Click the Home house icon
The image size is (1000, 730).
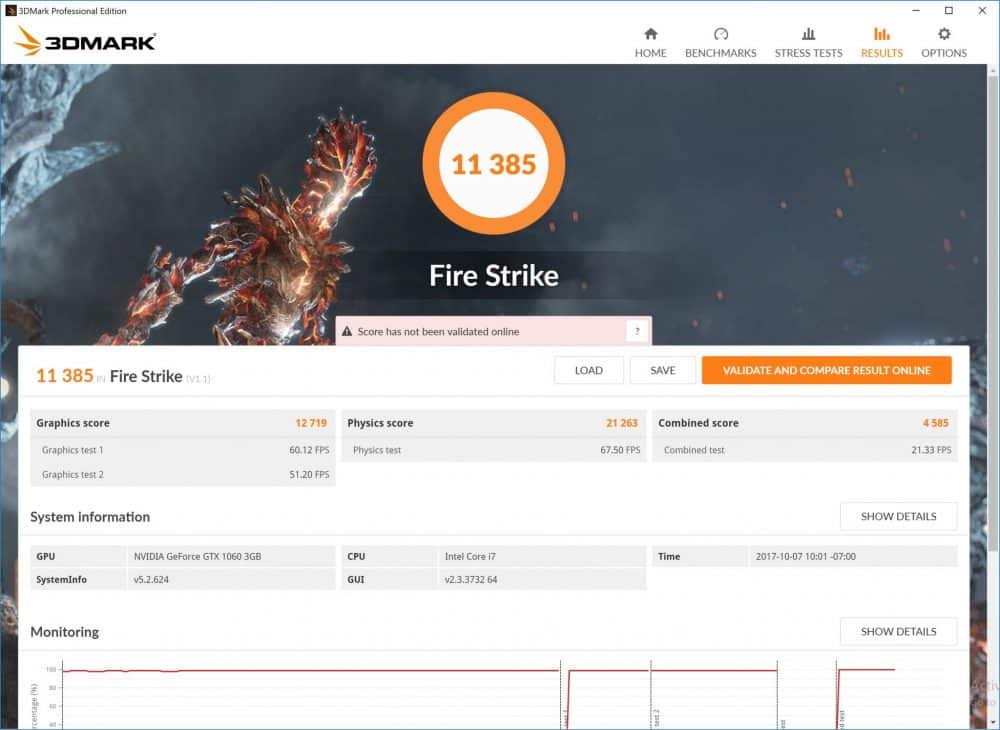651,34
